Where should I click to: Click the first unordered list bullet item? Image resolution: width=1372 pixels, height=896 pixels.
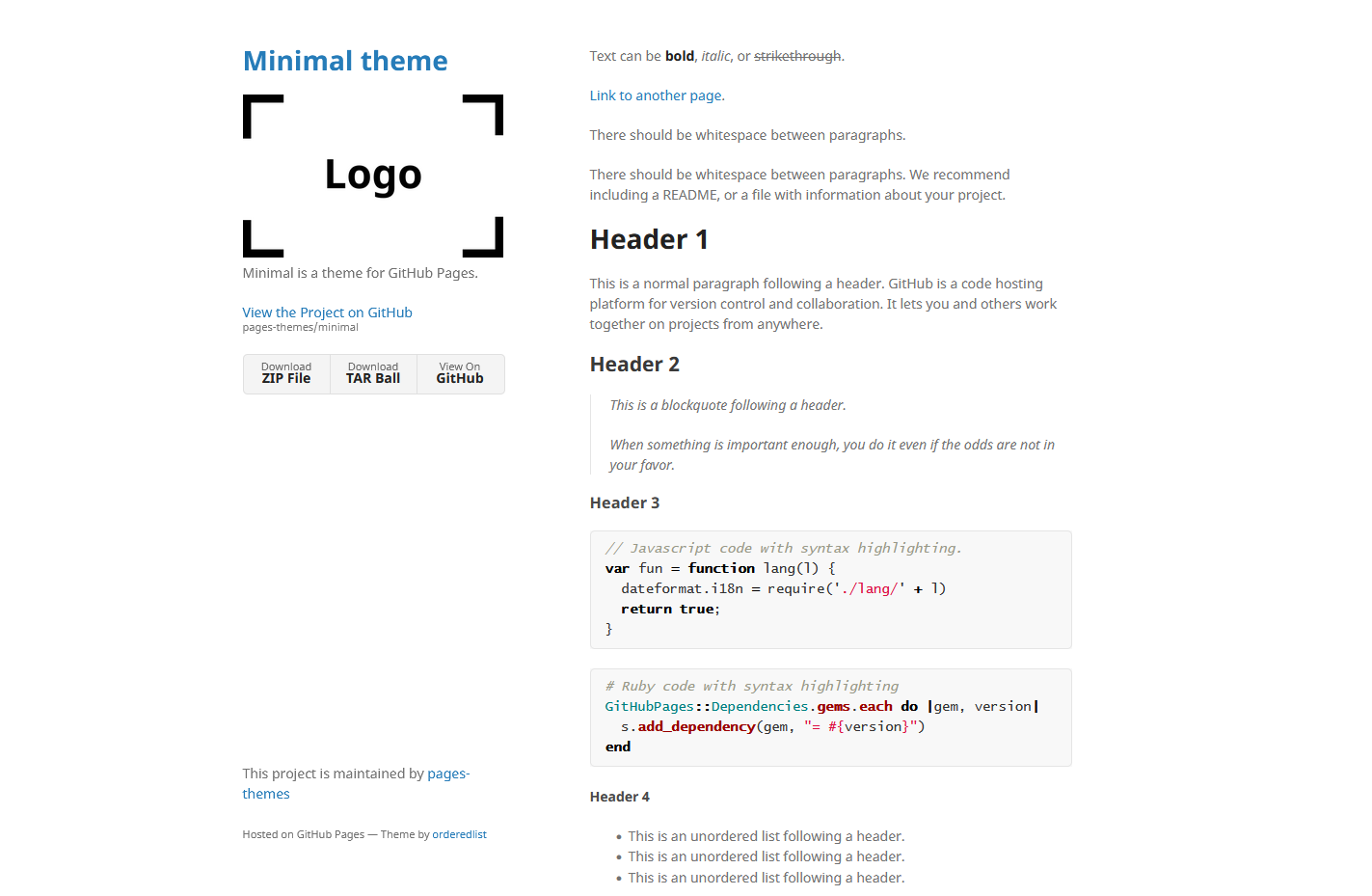pos(766,836)
